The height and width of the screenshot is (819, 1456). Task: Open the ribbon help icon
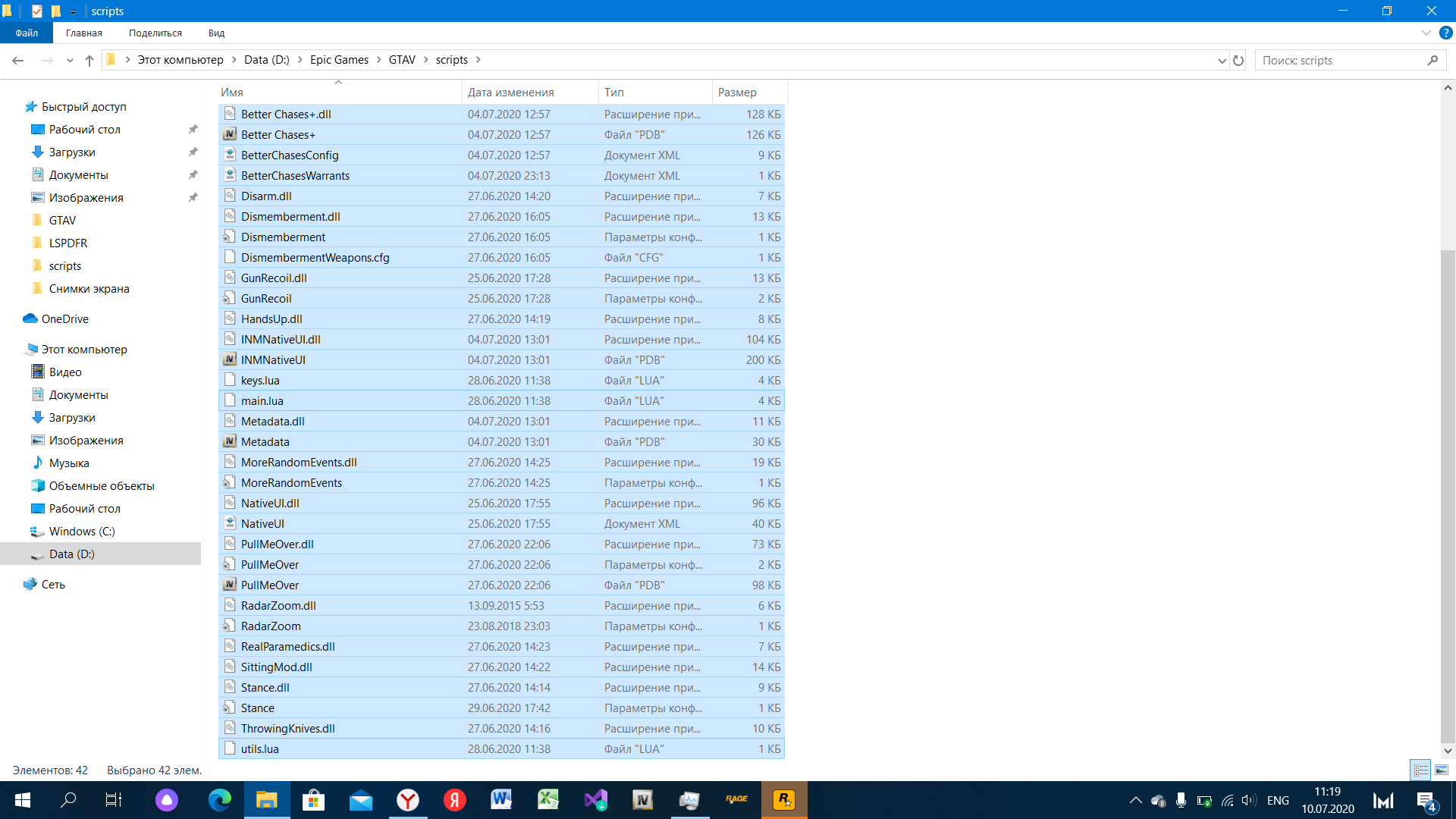1446,33
